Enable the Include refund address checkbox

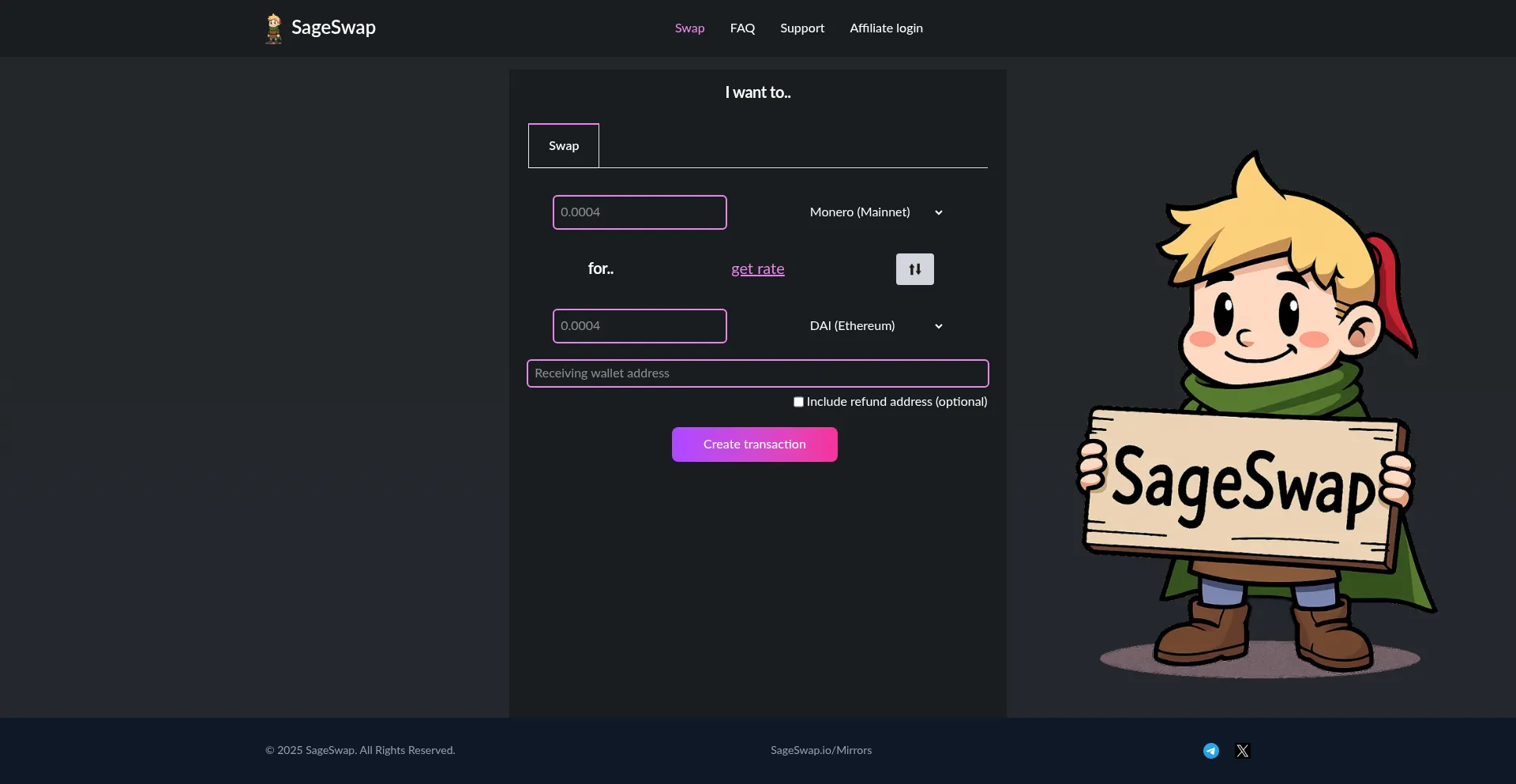pyautogui.click(x=797, y=401)
